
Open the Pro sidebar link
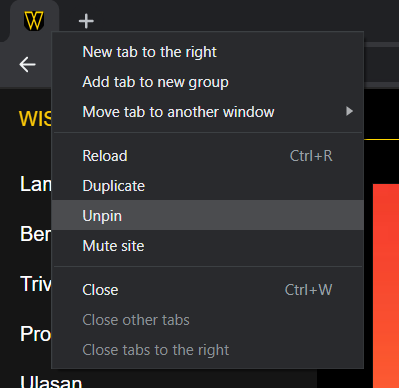36,334
